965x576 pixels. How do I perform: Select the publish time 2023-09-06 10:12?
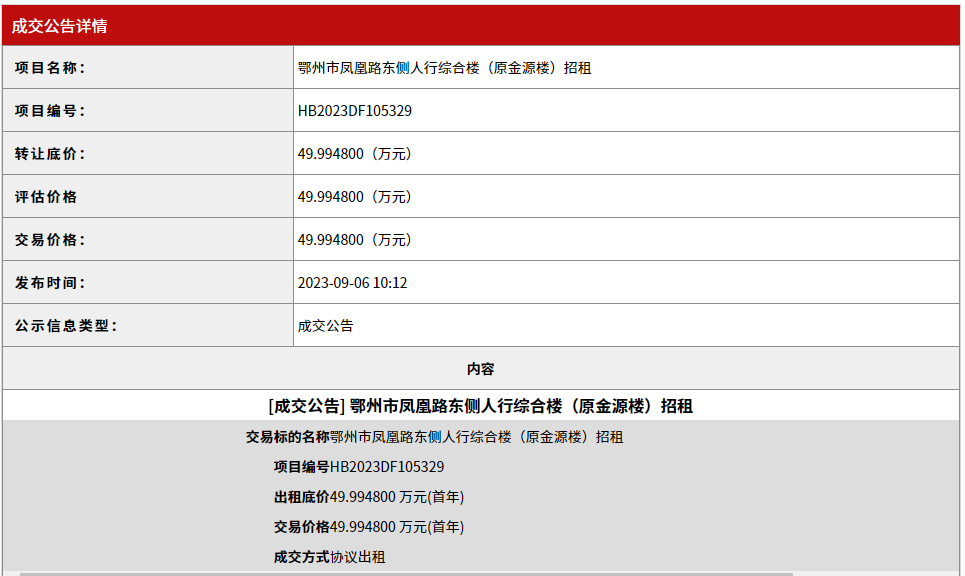click(353, 283)
